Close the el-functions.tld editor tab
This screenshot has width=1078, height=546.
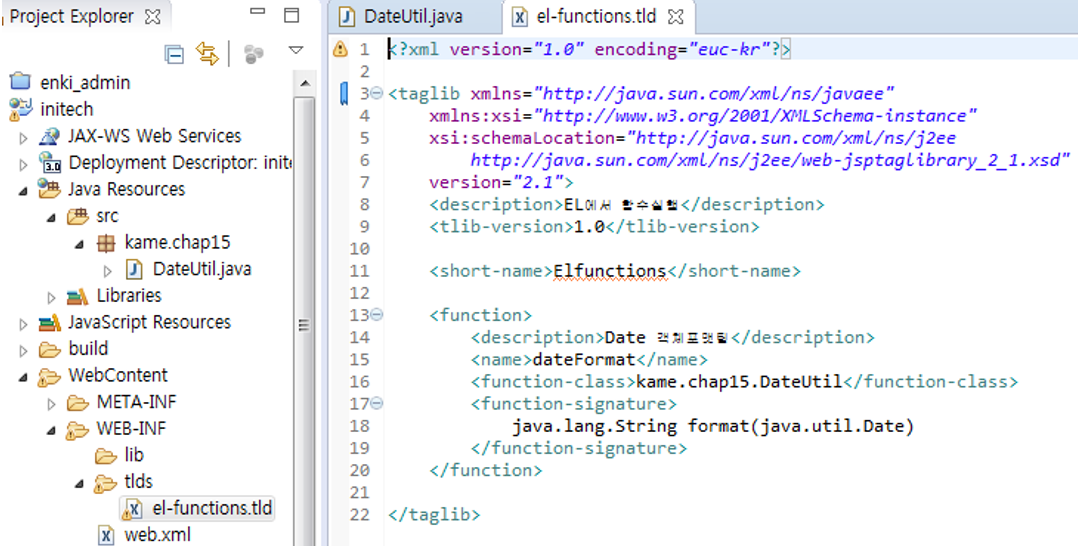(x=676, y=17)
